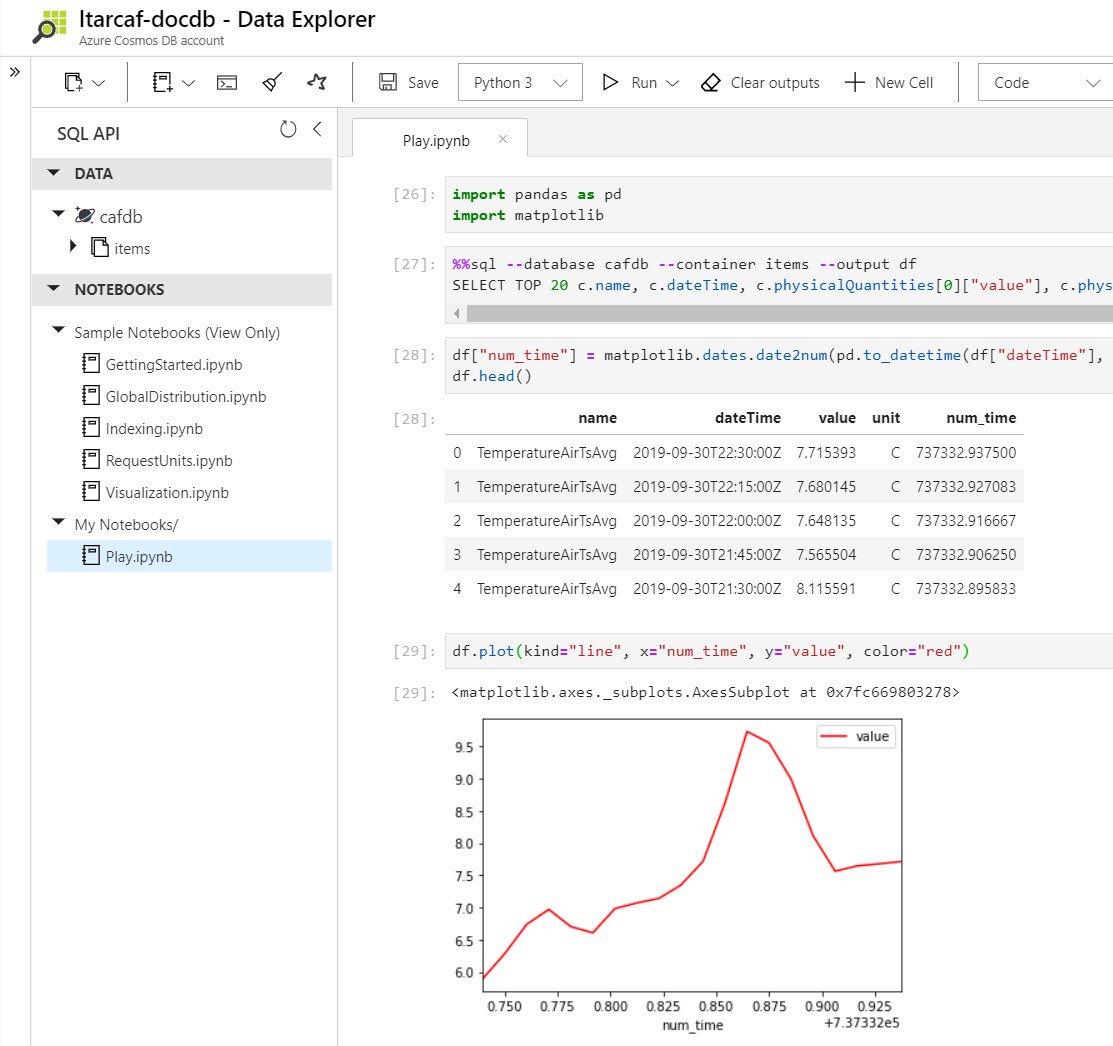Open the terminal icon in toolbar

[x=226, y=83]
